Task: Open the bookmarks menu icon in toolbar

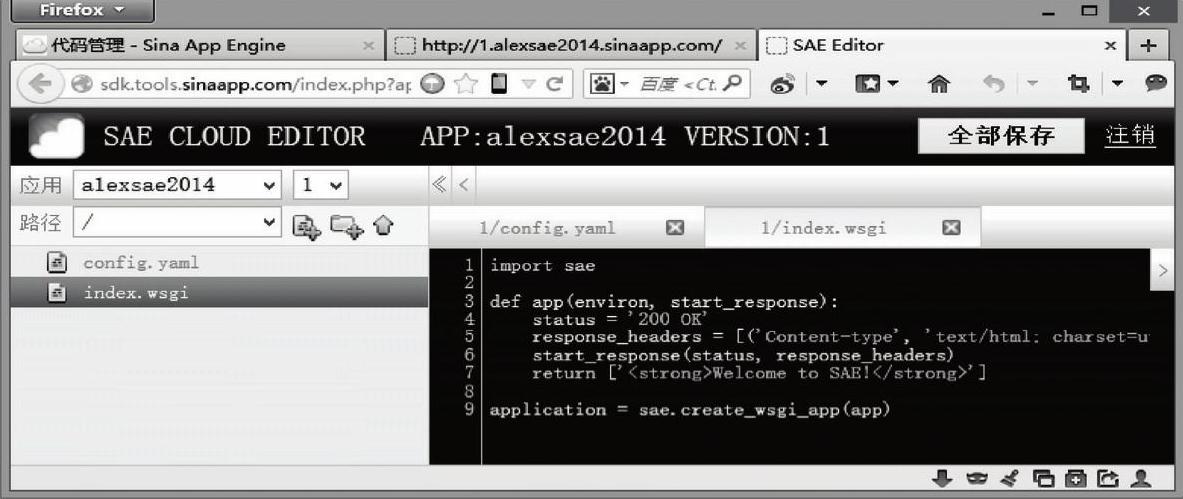Action: coord(866,85)
